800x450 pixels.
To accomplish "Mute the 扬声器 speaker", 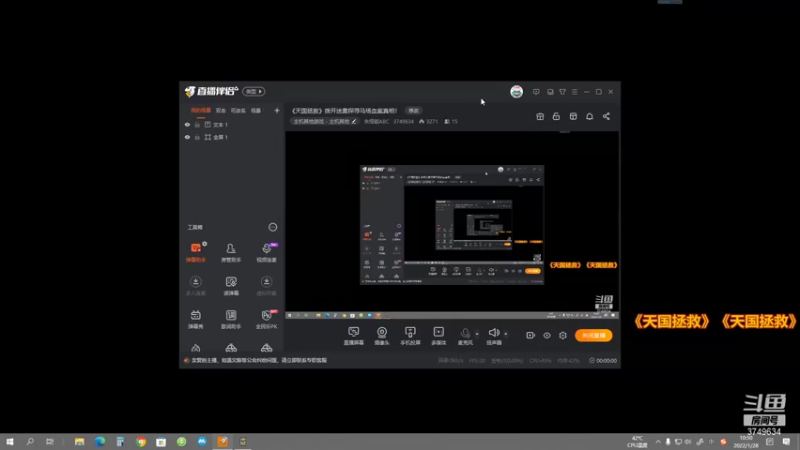I will [x=494, y=336].
